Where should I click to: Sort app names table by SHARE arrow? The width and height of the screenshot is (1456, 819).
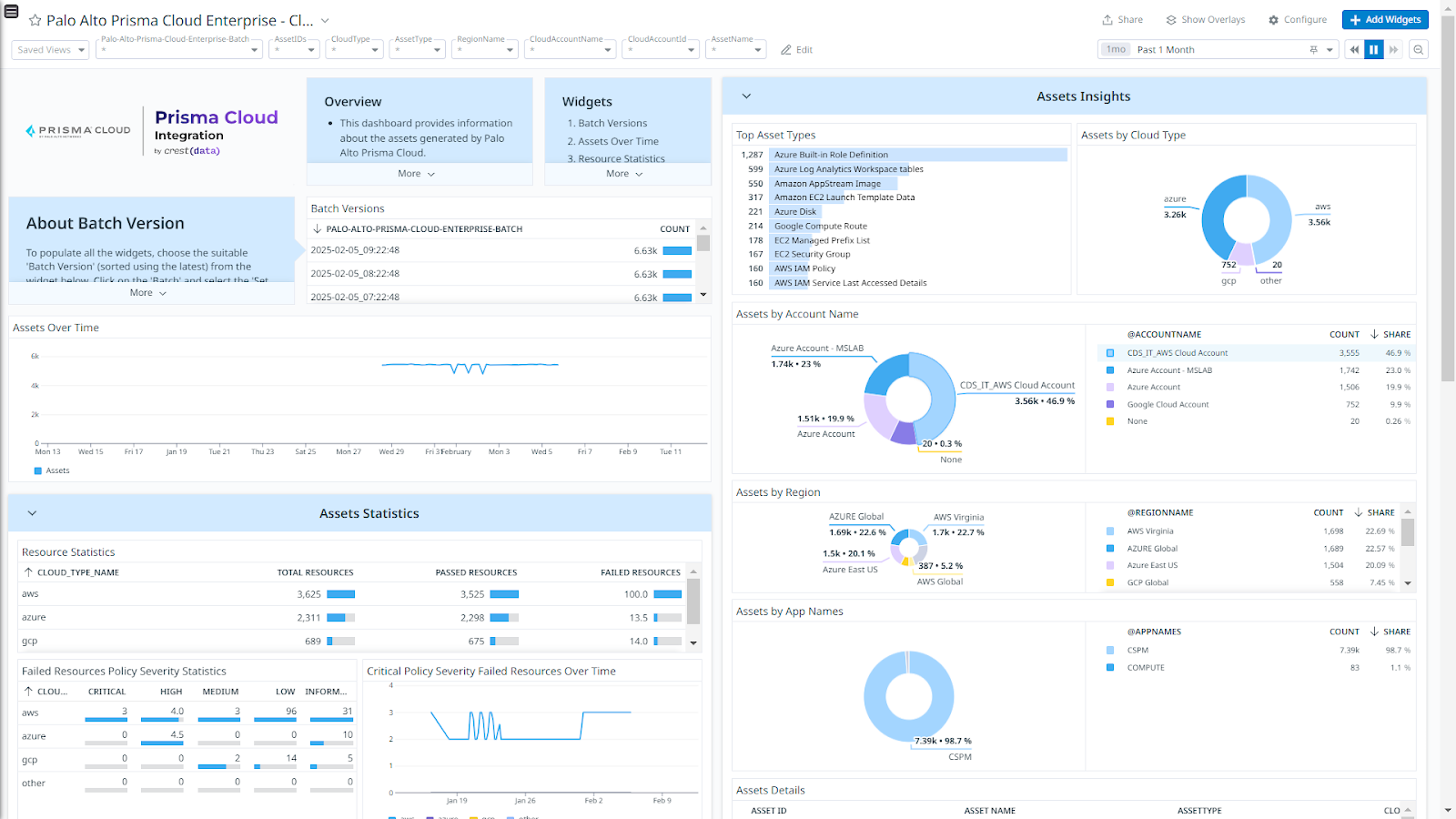(1374, 632)
